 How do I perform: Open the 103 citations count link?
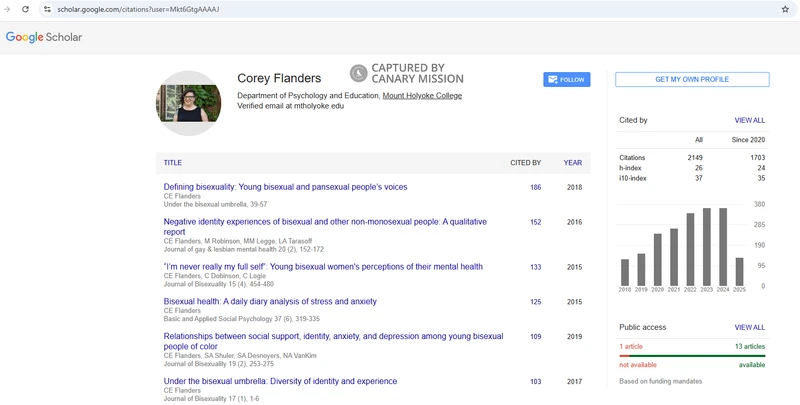click(535, 381)
